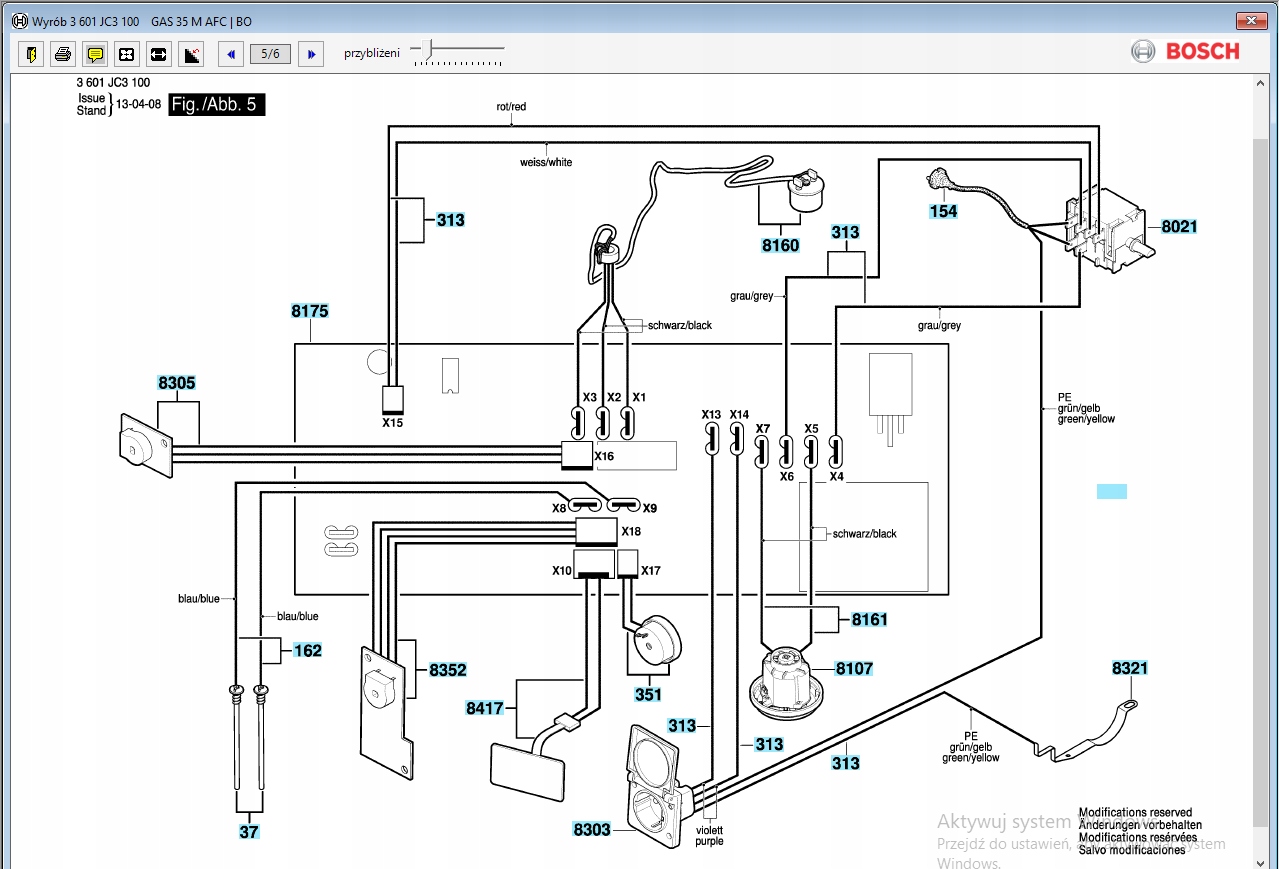Select part number 8305
1280x869 pixels.
click(x=177, y=382)
